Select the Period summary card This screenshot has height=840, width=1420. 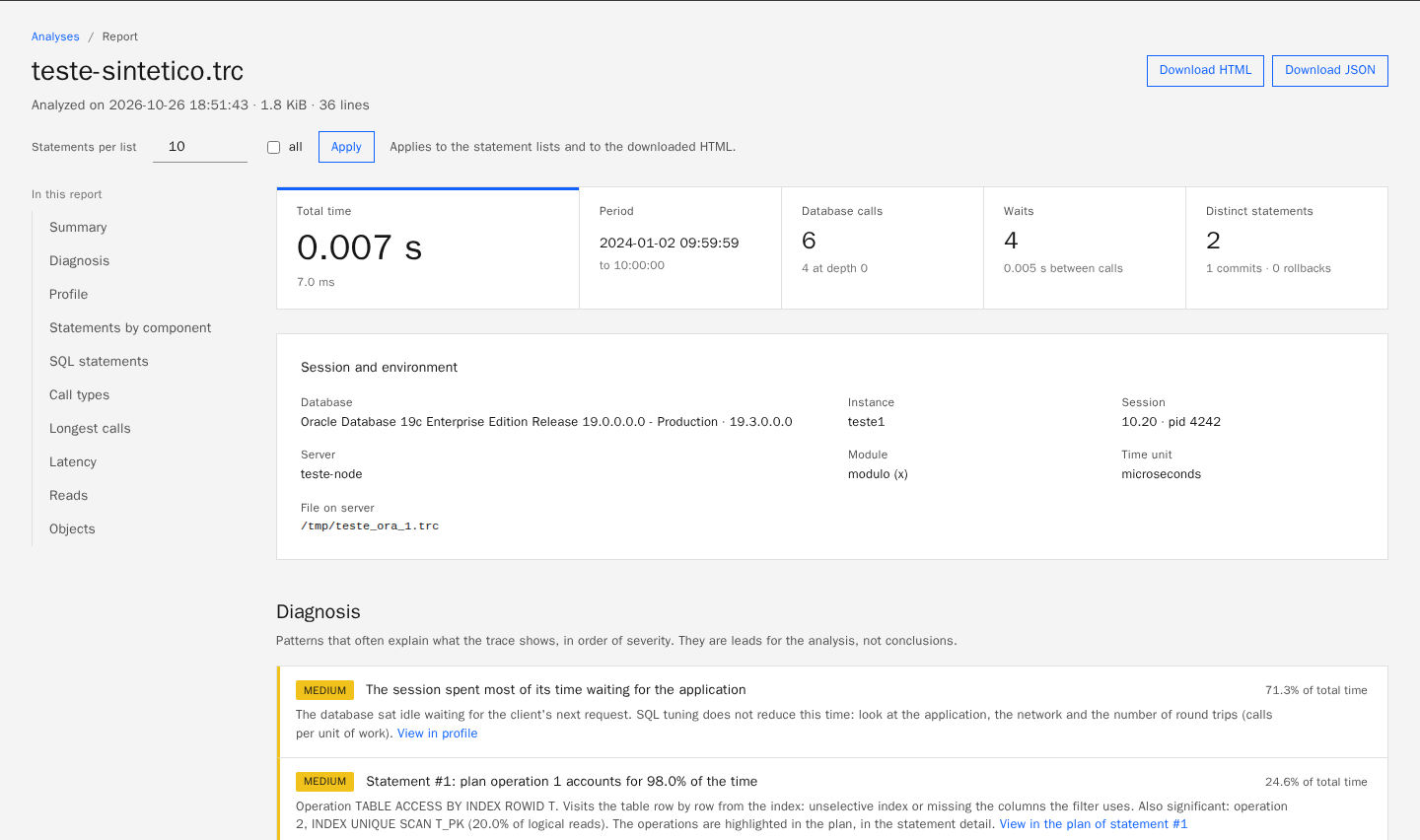[680, 248]
